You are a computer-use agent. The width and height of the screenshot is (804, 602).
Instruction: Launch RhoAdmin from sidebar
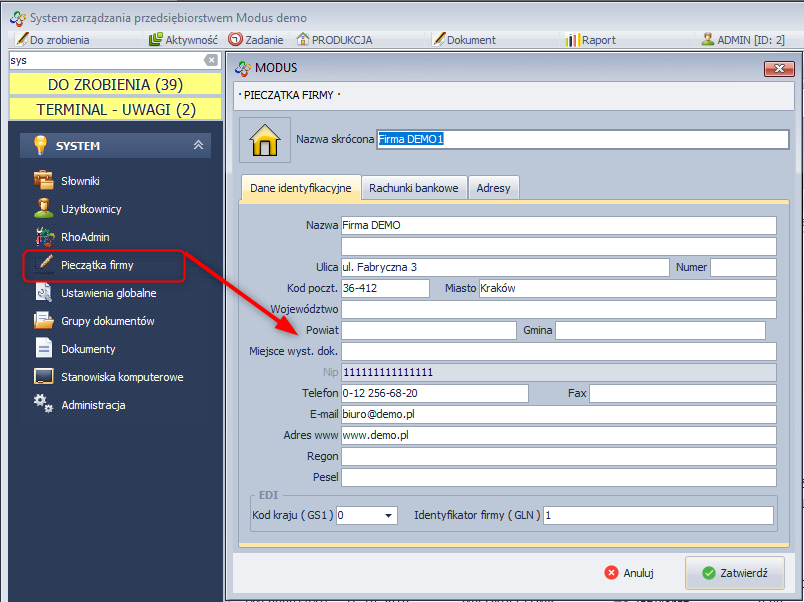[x=84, y=237]
